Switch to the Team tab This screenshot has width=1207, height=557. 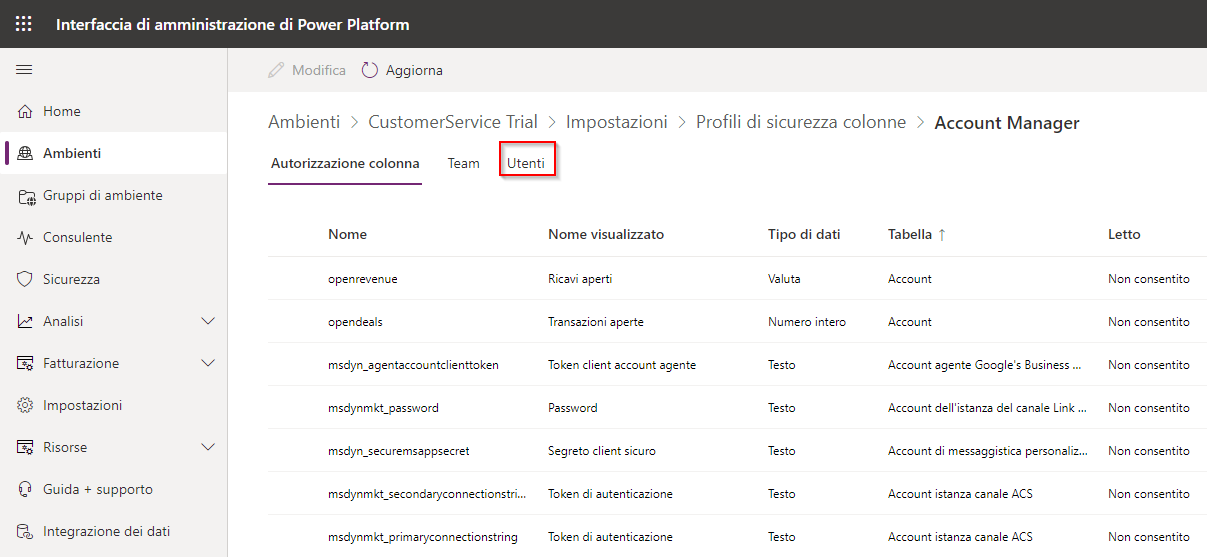pos(464,163)
